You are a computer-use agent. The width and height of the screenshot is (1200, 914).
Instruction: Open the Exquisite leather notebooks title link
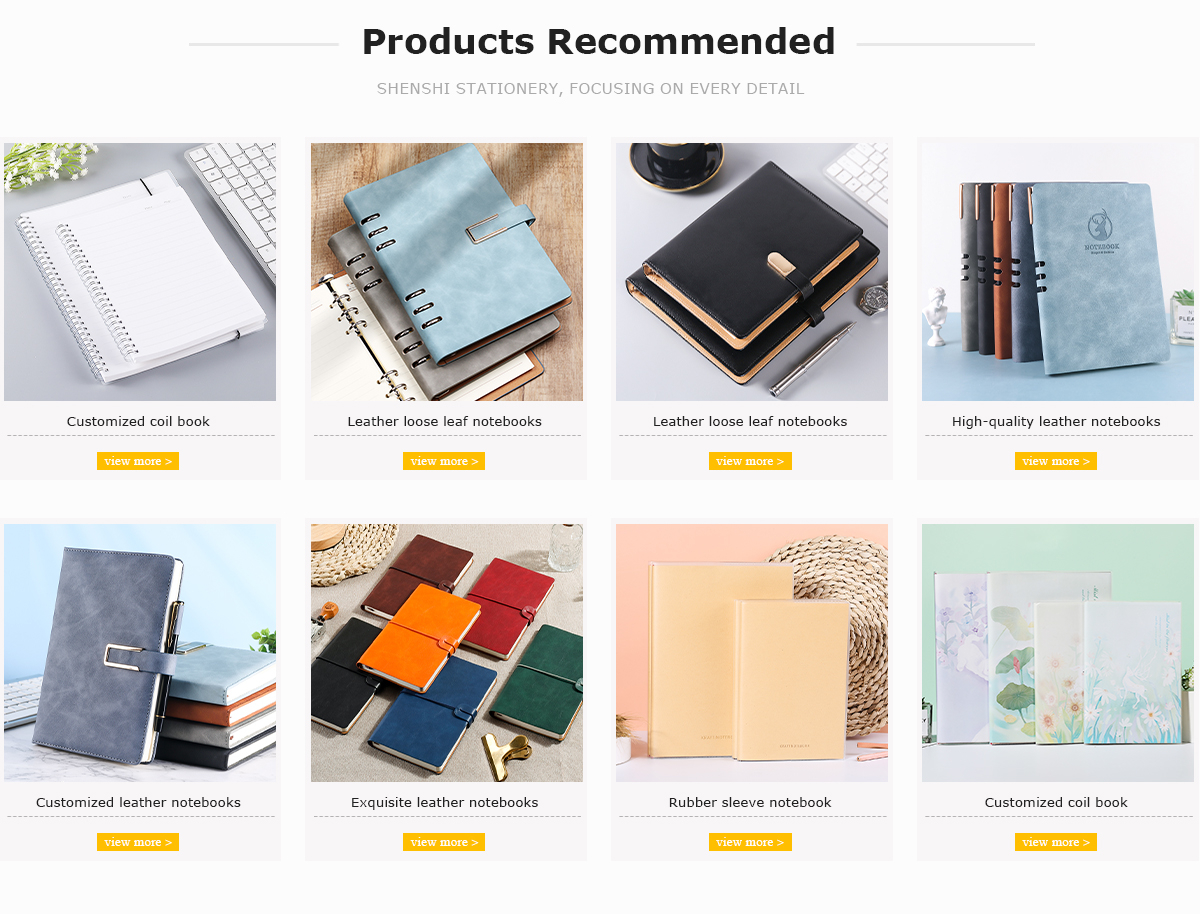click(444, 802)
